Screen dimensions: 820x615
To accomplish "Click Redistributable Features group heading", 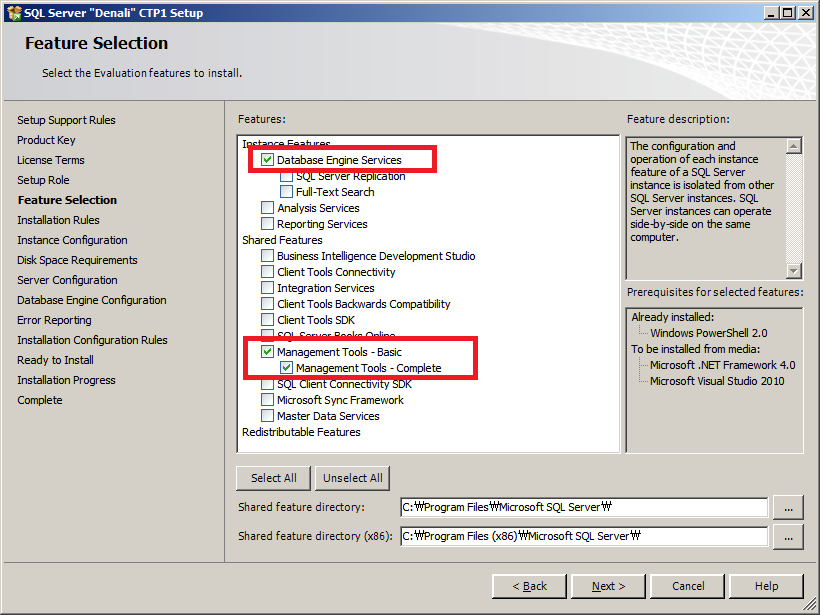I will [x=301, y=432].
